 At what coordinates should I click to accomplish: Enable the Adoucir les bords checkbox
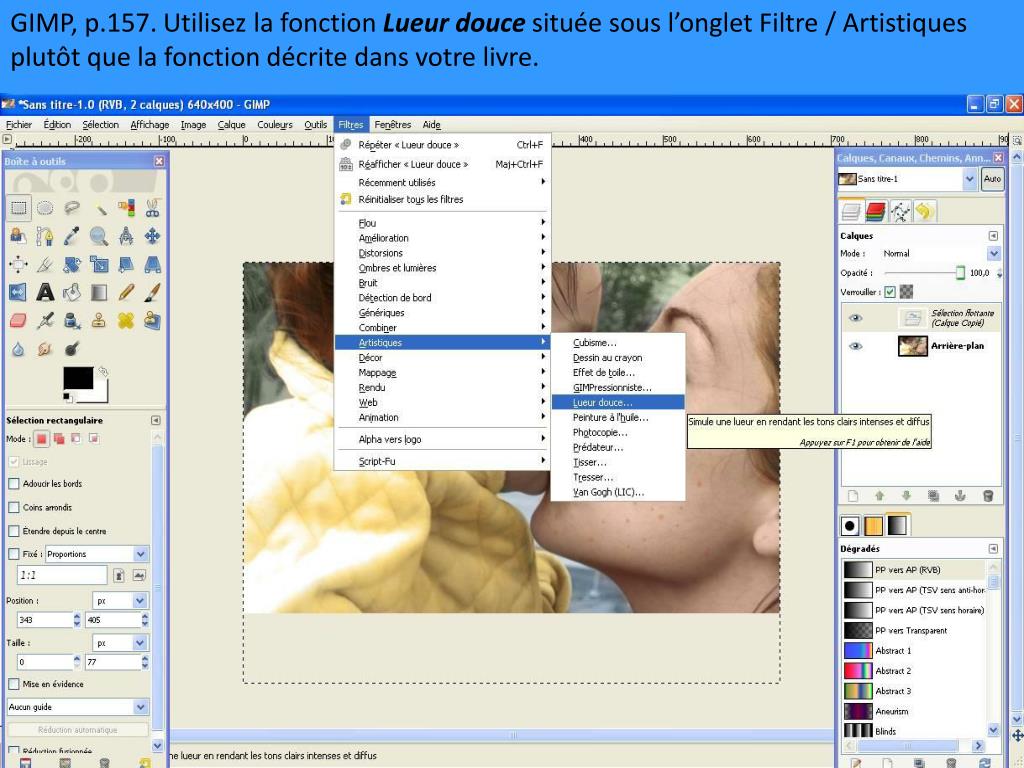tap(14, 483)
